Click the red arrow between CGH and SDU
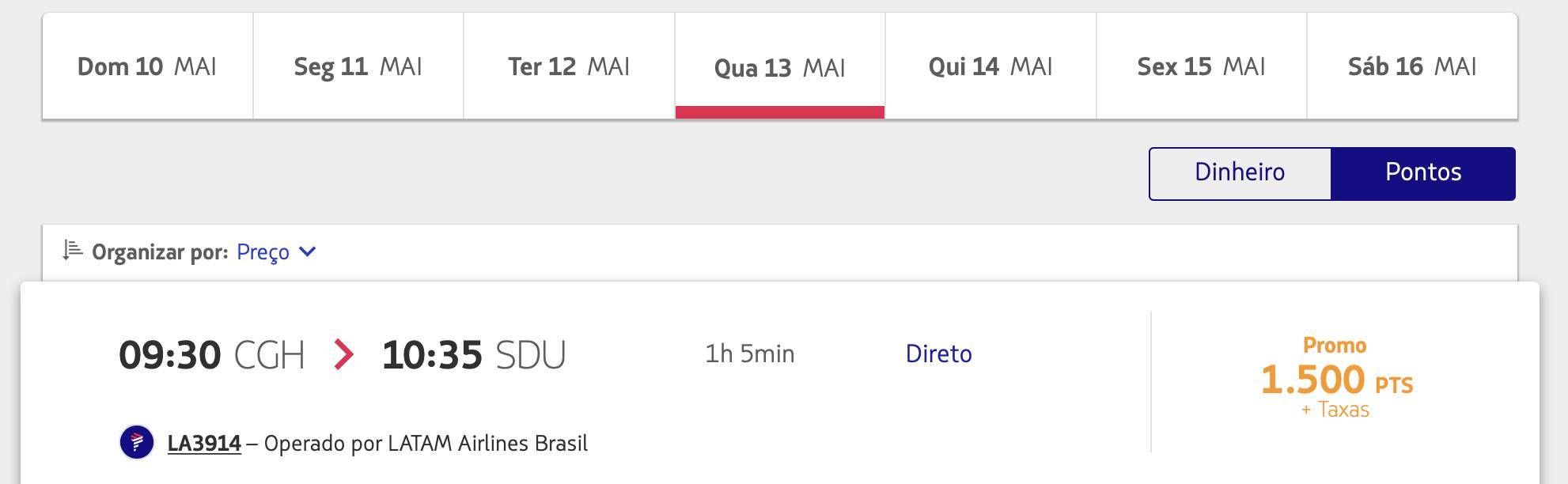 pos(343,354)
